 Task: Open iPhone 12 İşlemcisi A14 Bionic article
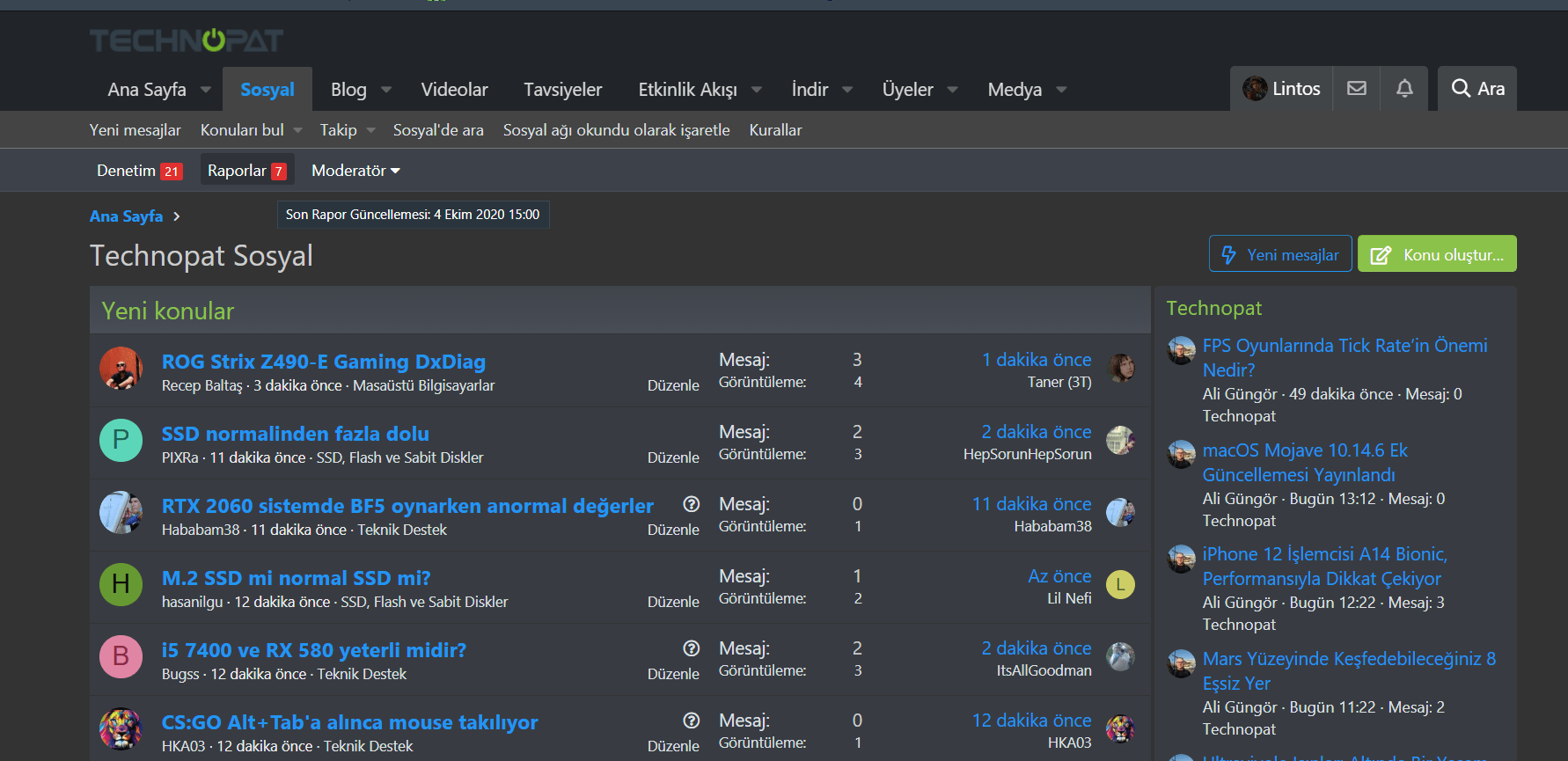pos(1325,567)
